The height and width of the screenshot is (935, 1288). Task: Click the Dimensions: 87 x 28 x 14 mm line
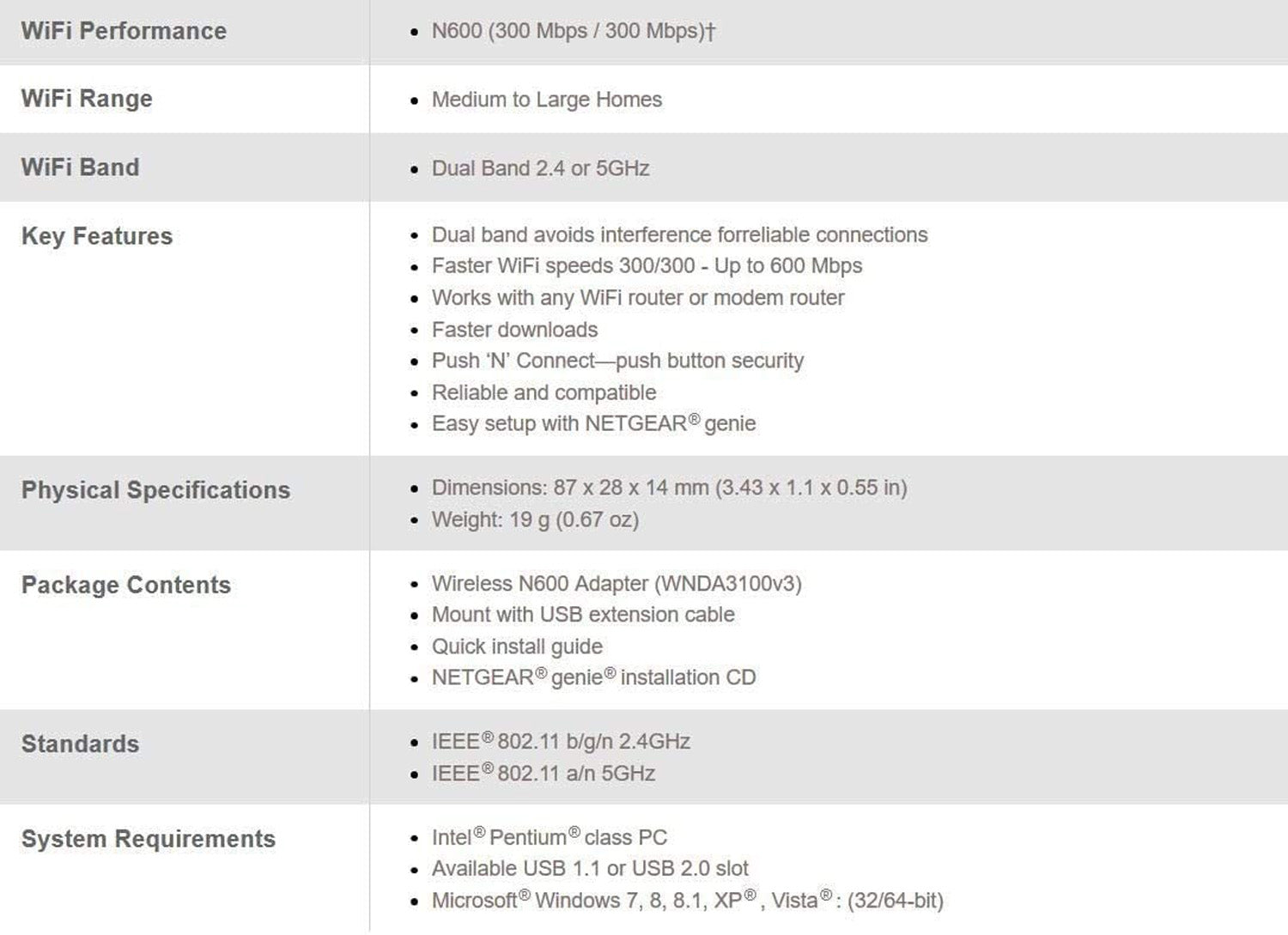click(x=669, y=488)
